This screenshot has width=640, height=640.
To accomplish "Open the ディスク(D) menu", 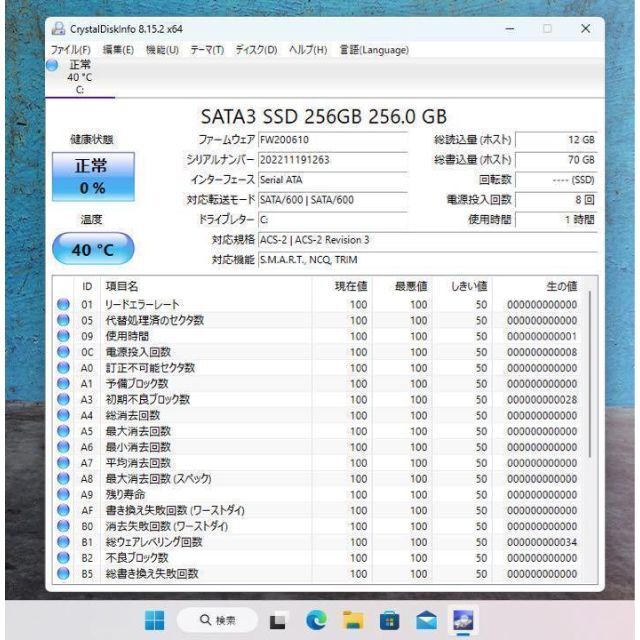I will coord(256,50).
